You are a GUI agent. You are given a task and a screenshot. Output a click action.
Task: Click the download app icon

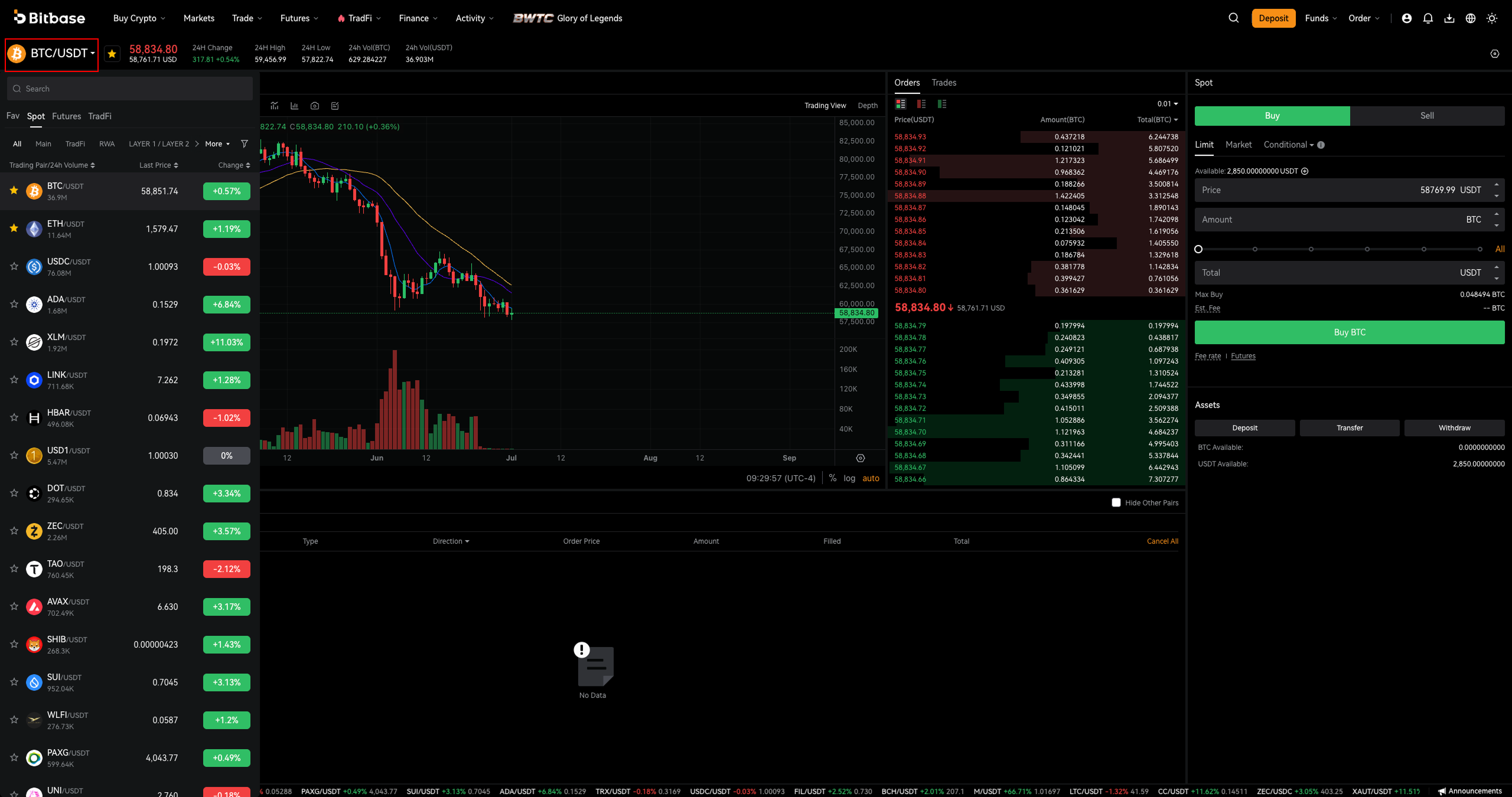pos(1449,18)
